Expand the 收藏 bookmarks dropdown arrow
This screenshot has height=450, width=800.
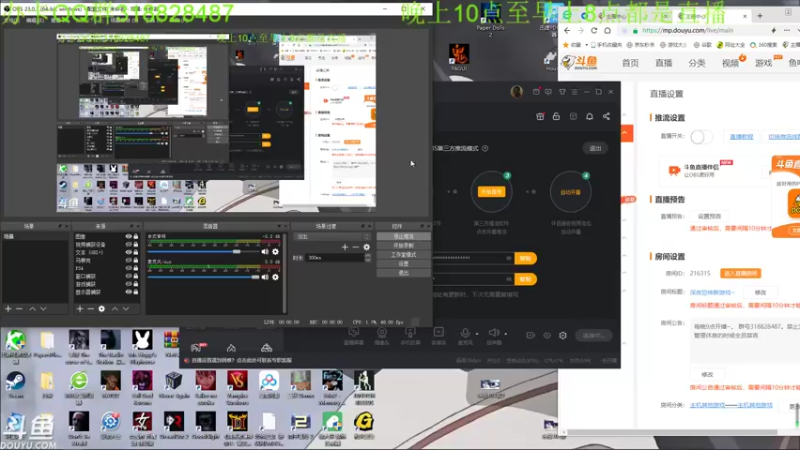586,45
